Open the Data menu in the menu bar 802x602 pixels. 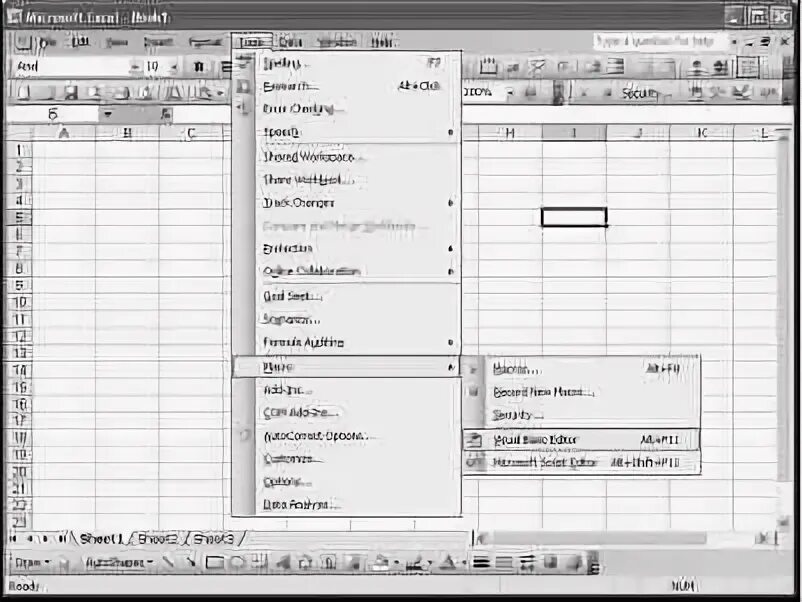(x=290, y=42)
